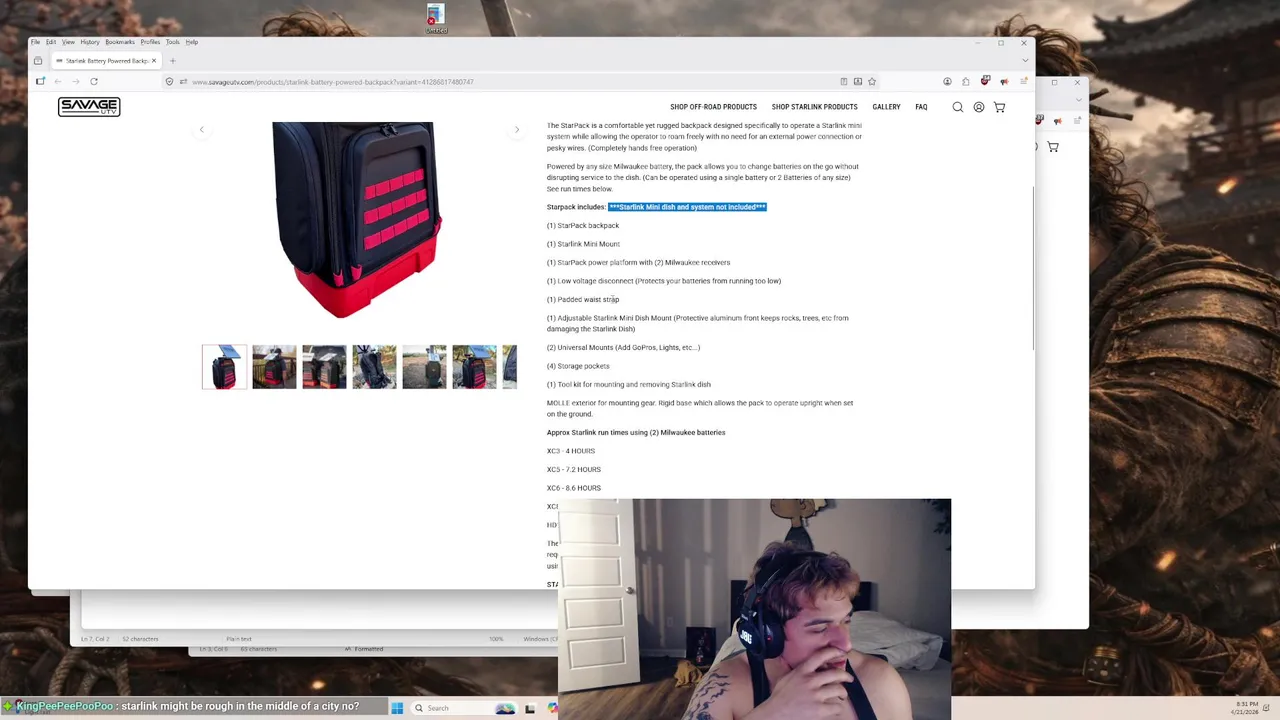Show next product image arrow
Viewport: 1280px width, 720px height.
[517, 130]
